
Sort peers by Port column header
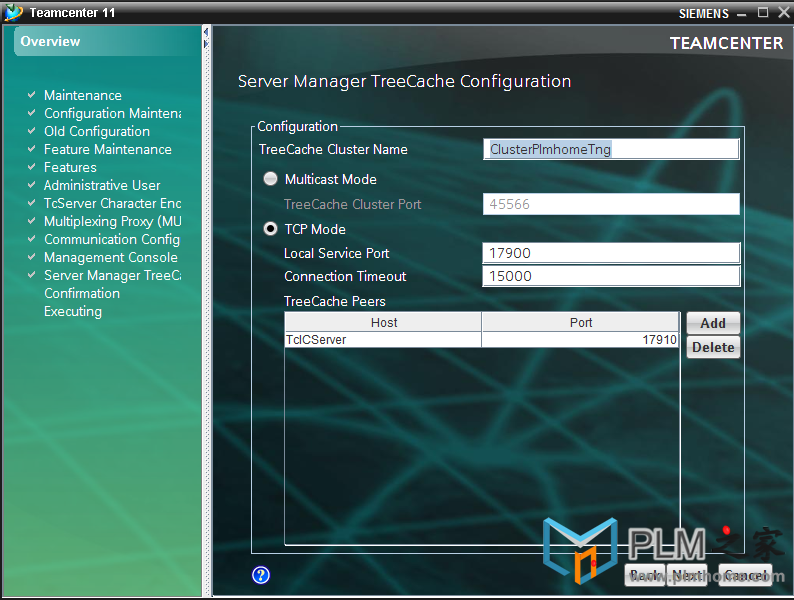pos(580,323)
